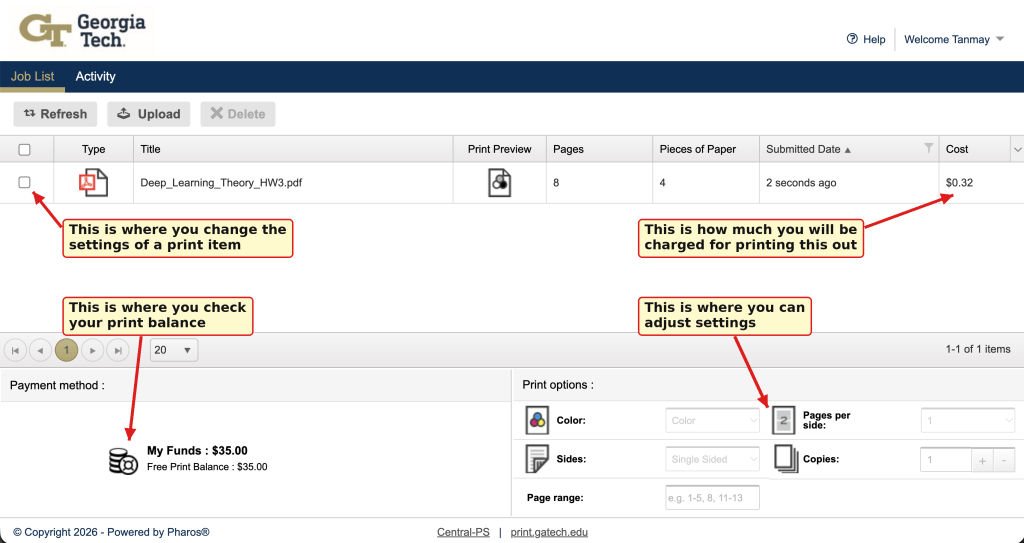
Task: Click the $0.32 cost value
Action: click(x=959, y=183)
